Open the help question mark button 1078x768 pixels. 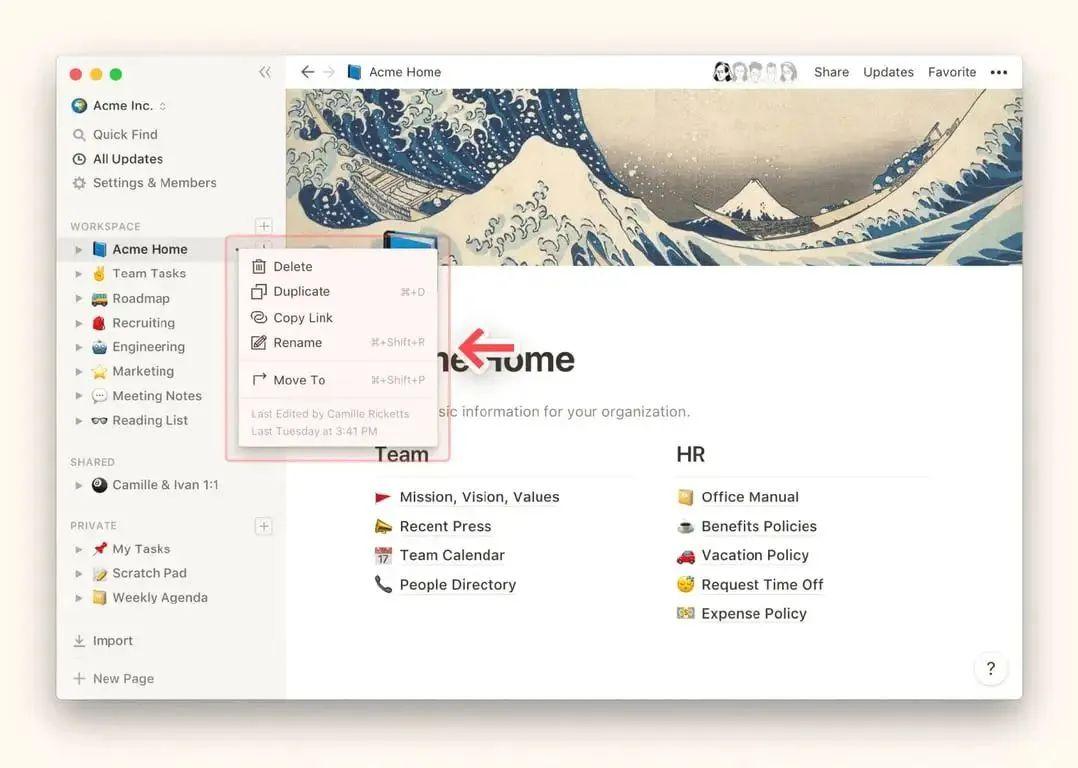tap(991, 668)
